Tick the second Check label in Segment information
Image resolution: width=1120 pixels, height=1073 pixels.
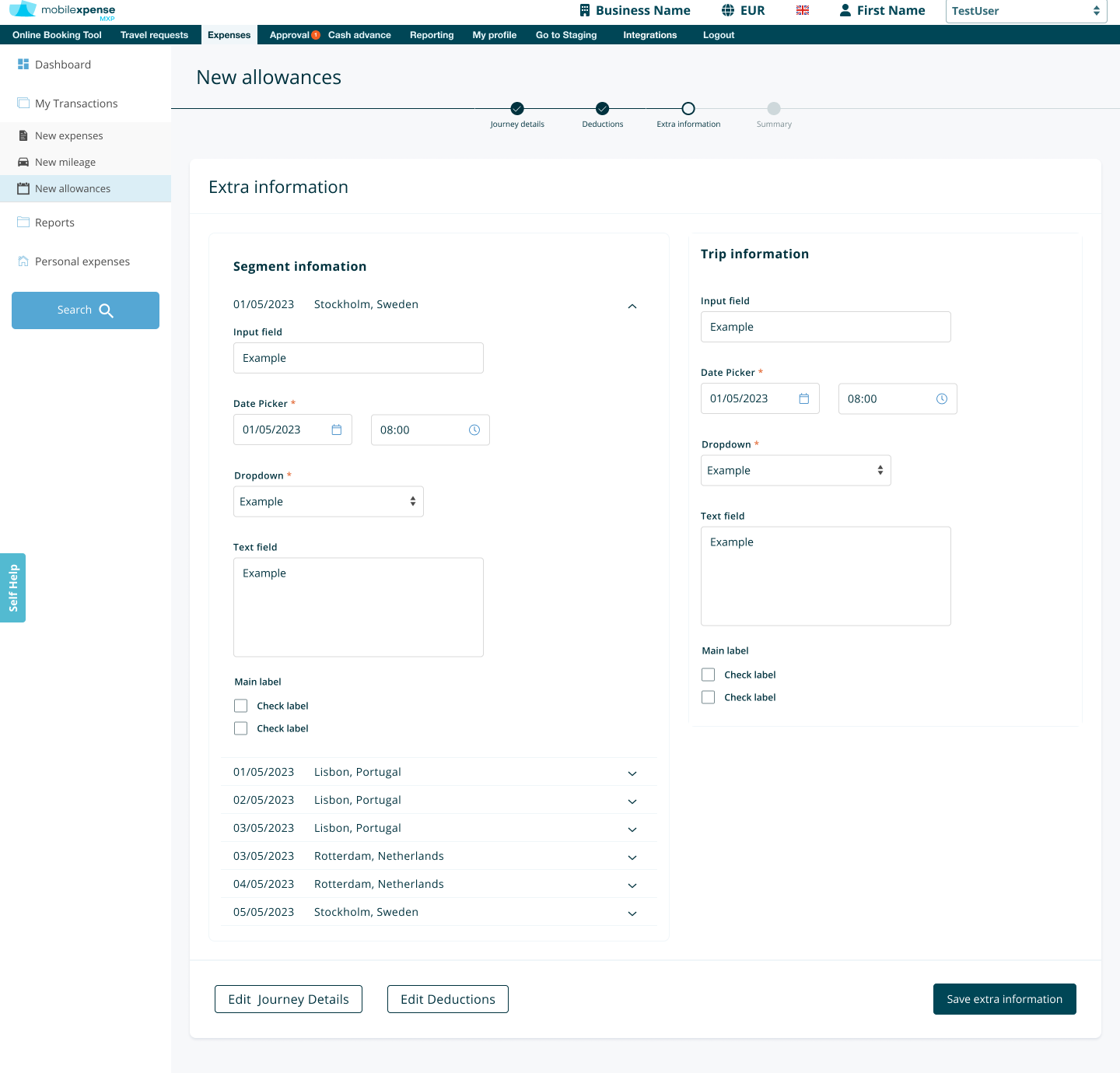click(241, 728)
